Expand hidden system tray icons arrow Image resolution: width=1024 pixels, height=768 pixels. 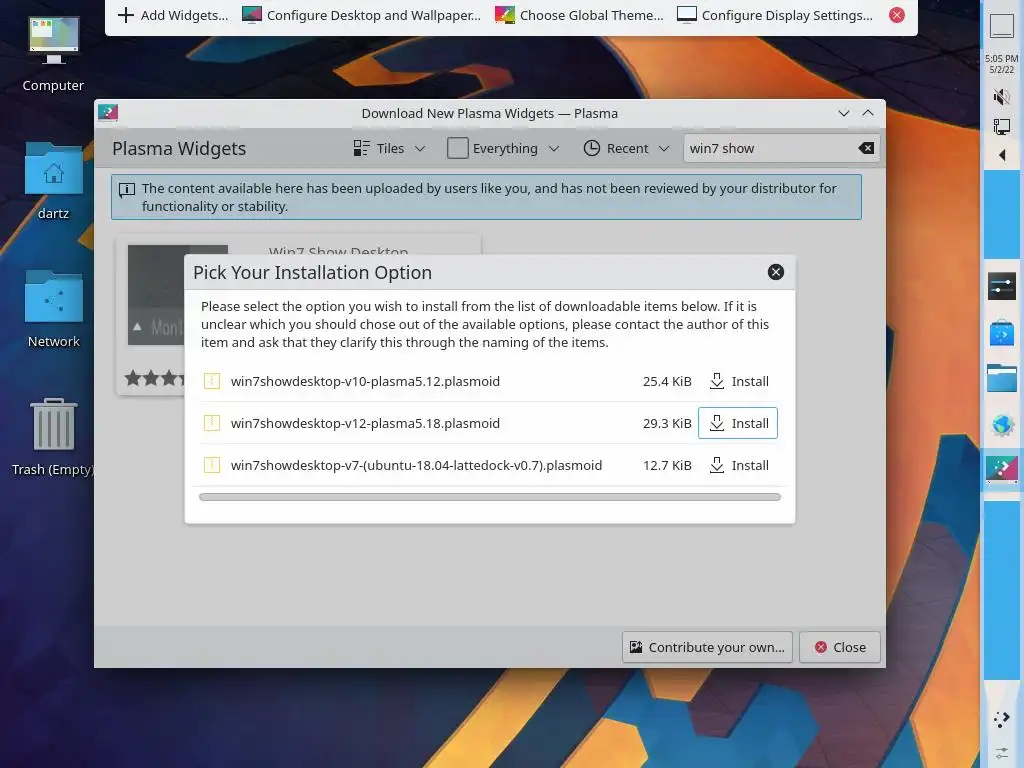click(x=1001, y=155)
